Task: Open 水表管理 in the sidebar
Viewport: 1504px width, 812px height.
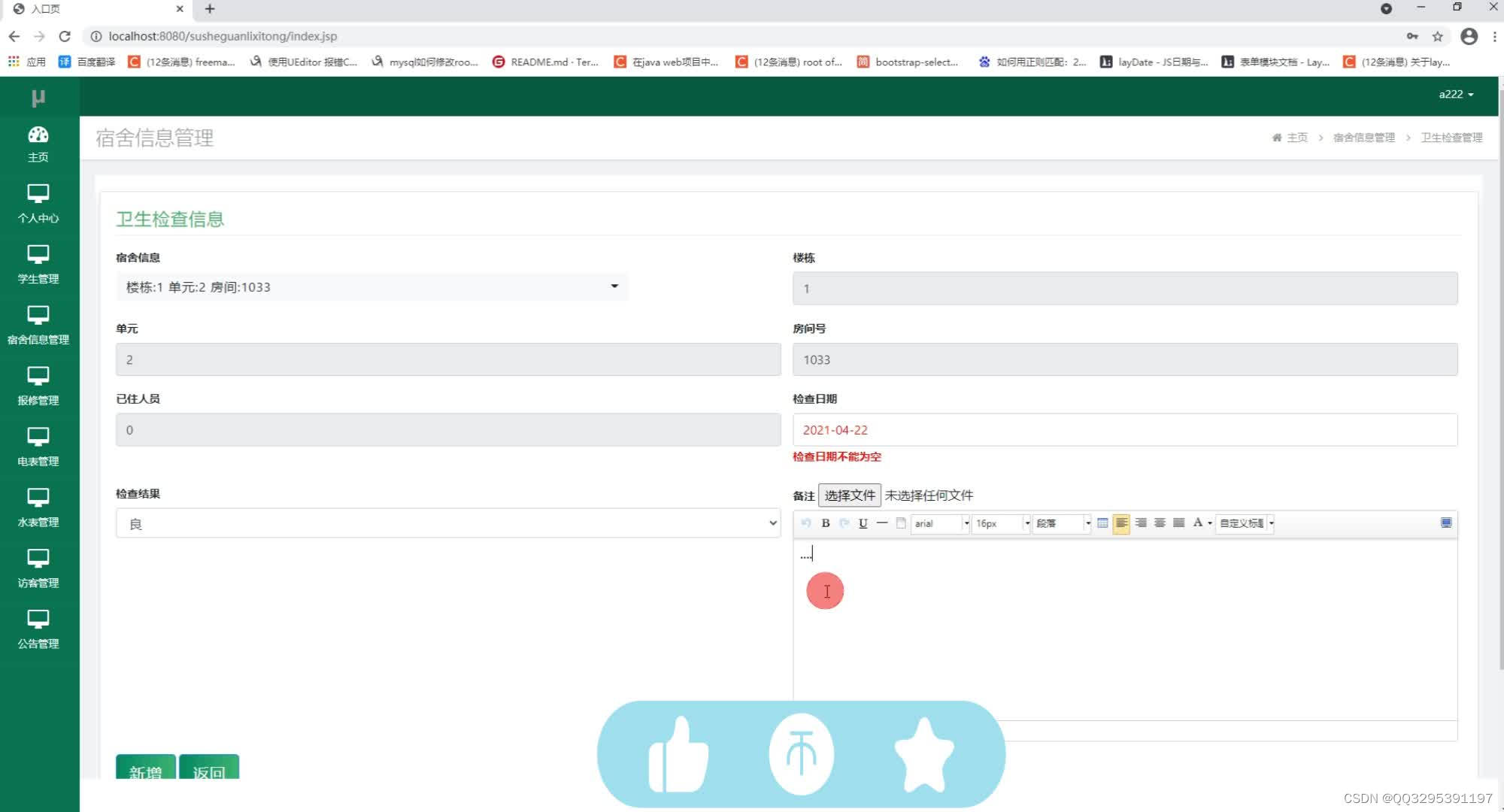Action: tap(38, 508)
